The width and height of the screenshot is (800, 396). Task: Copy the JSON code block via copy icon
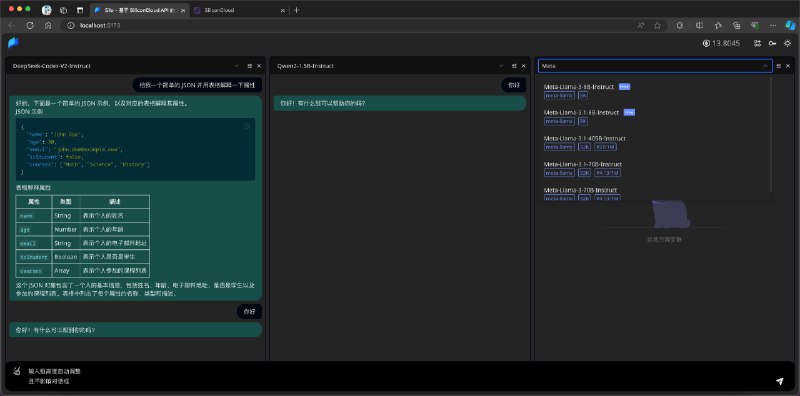[x=247, y=126]
